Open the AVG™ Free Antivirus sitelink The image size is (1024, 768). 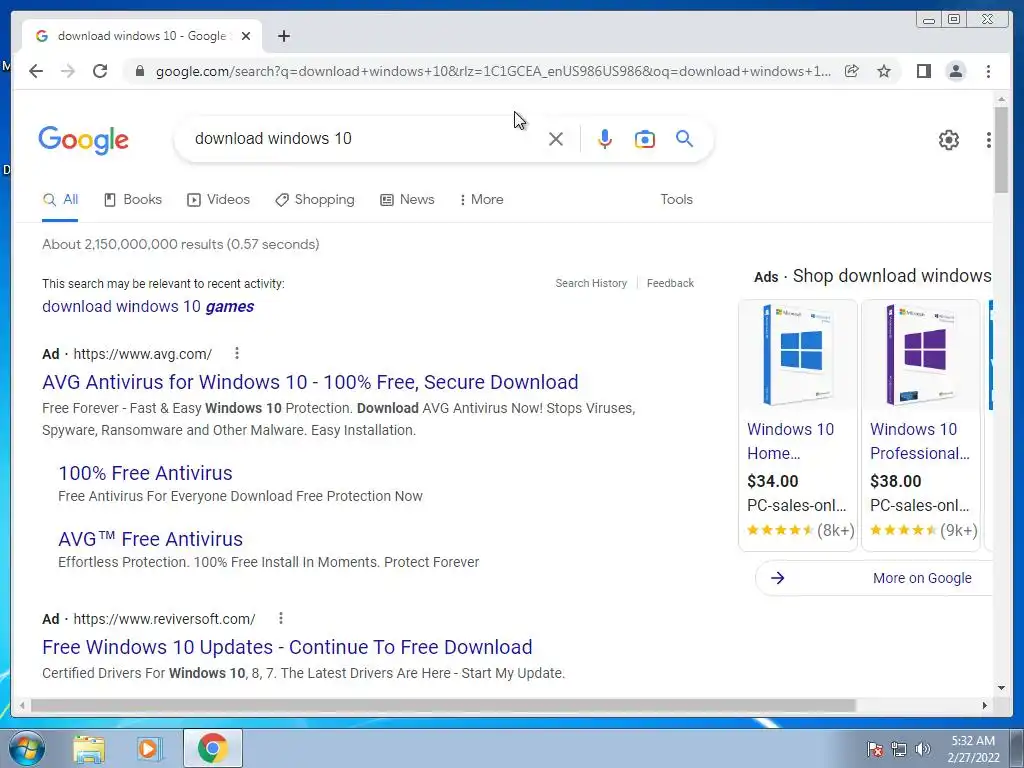pyautogui.click(x=150, y=539)
